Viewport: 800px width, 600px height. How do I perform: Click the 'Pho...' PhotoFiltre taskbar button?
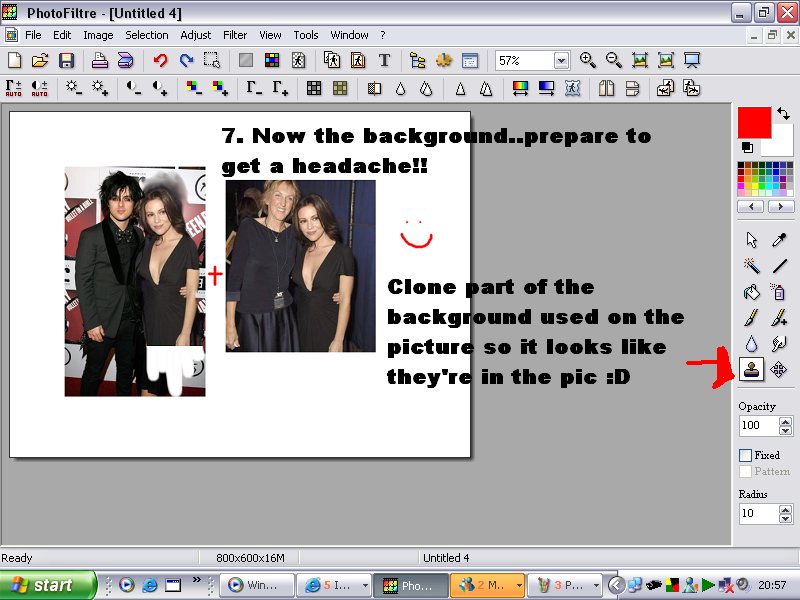tap(411, 585)
